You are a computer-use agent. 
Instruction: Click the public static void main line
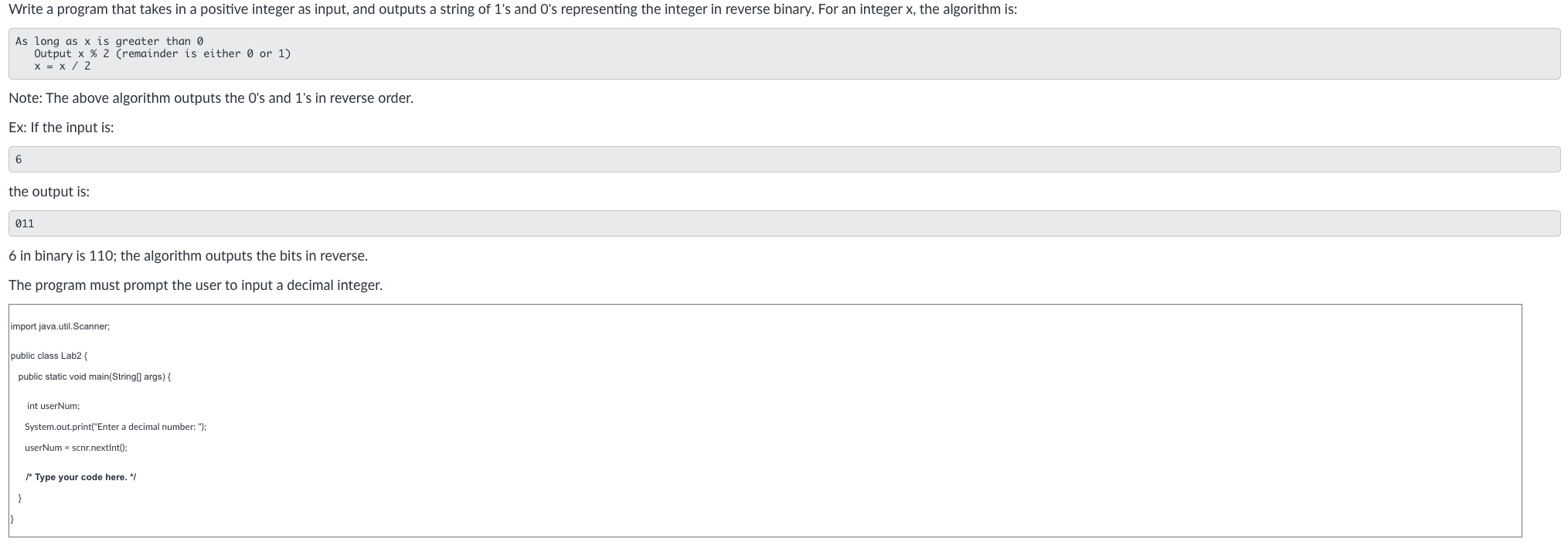94,377
